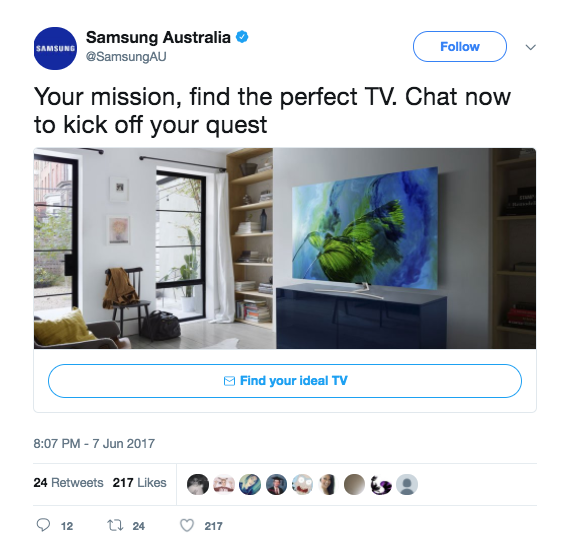Click the tweet text about perfect TV
The width and height of the screenshot is (571, 551).
pyautogui.click(x=272, y=111)
